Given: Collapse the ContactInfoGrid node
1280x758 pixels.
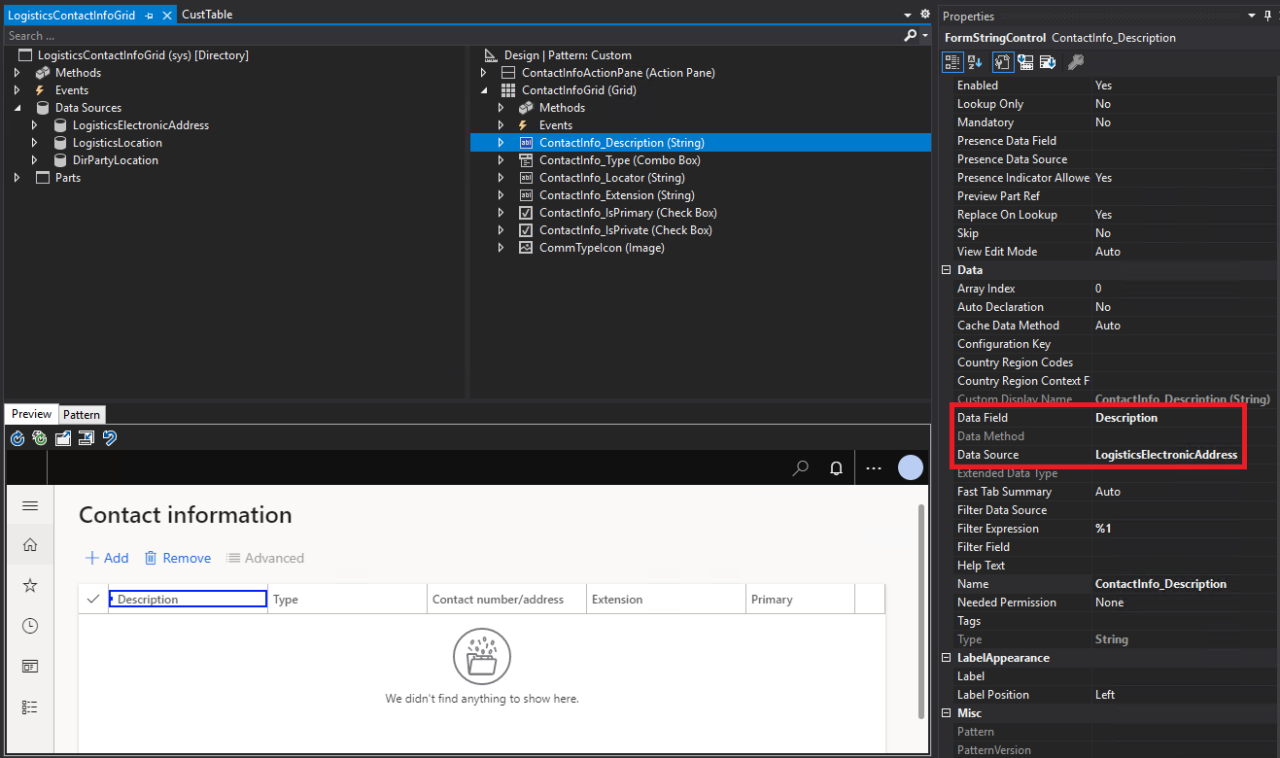Looking at the screenshot, I should [x=484, y=90].
